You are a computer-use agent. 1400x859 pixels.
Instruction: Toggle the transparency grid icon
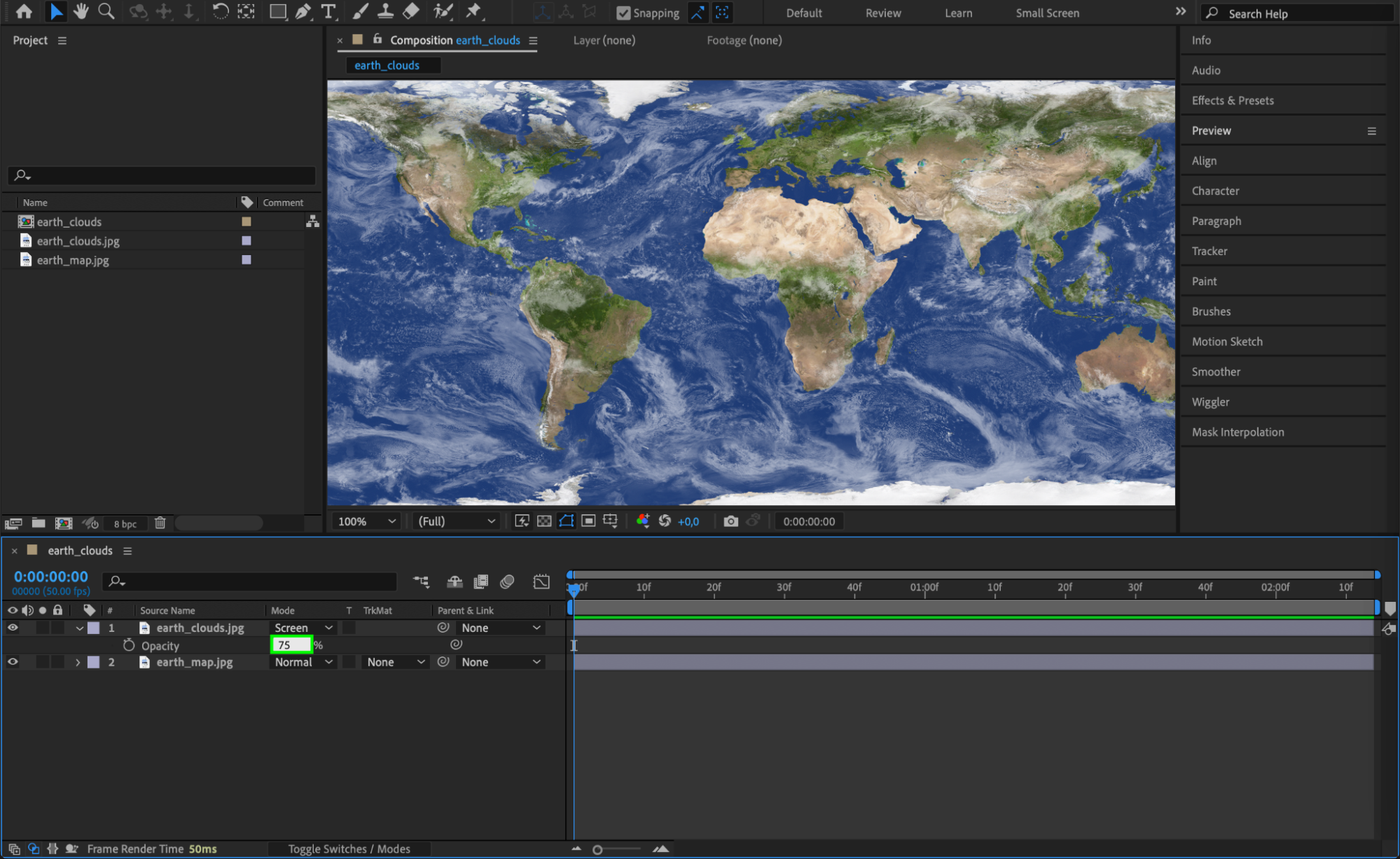point(544,521)
